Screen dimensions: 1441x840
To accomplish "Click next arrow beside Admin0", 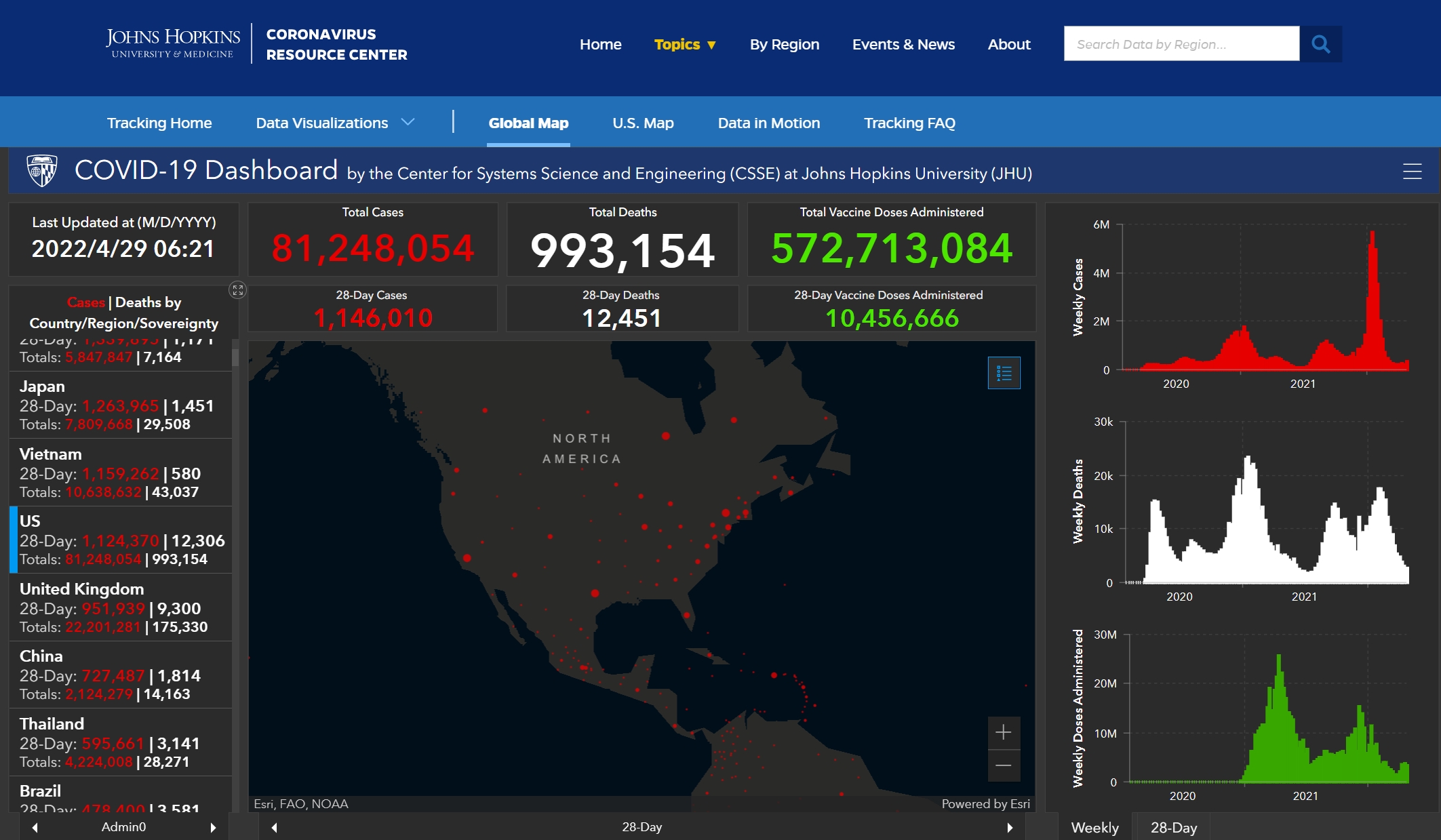I will tap(213, 827).
